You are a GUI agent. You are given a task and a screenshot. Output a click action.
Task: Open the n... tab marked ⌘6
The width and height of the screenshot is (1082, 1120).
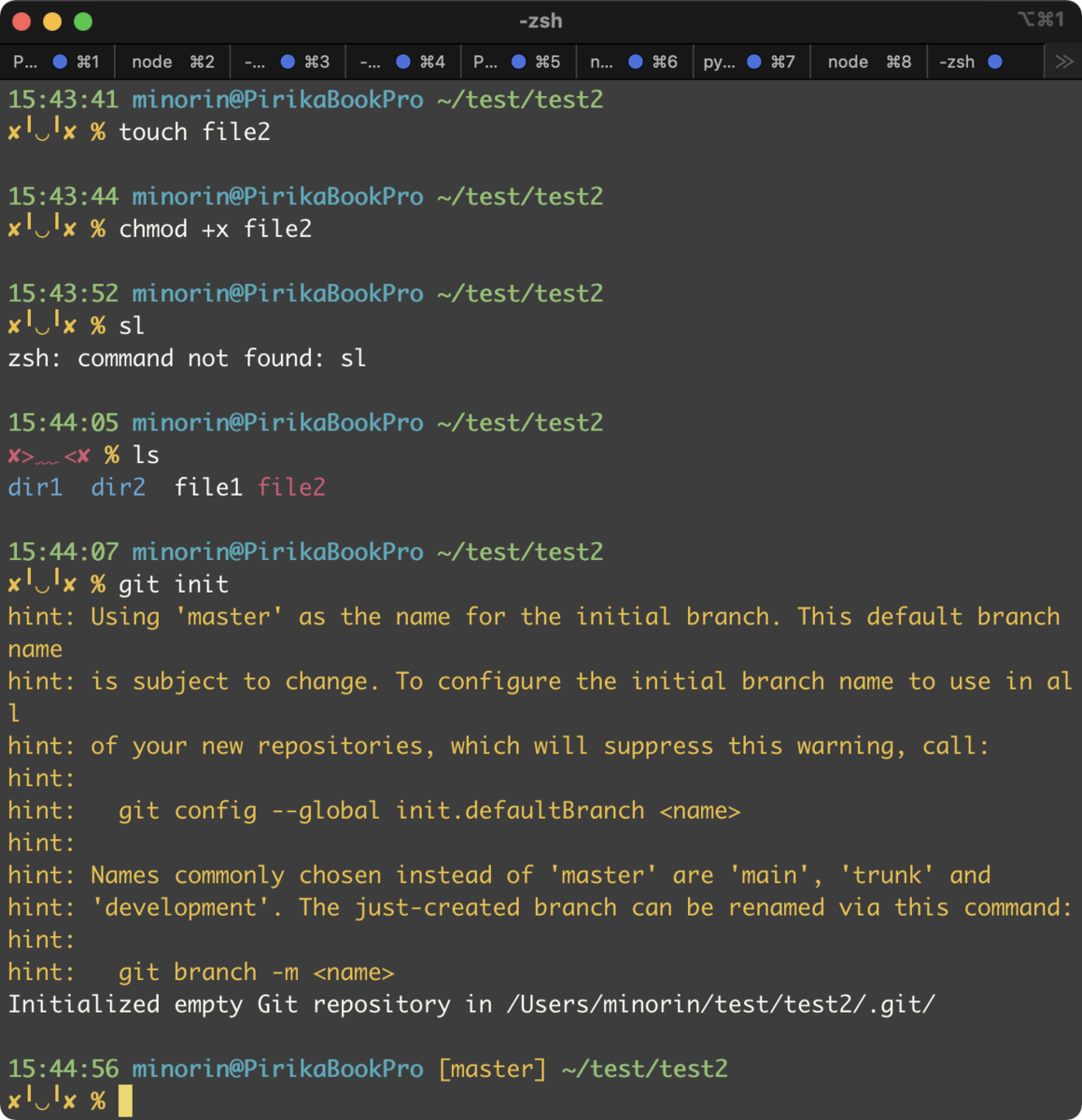(x=634, y=62)
